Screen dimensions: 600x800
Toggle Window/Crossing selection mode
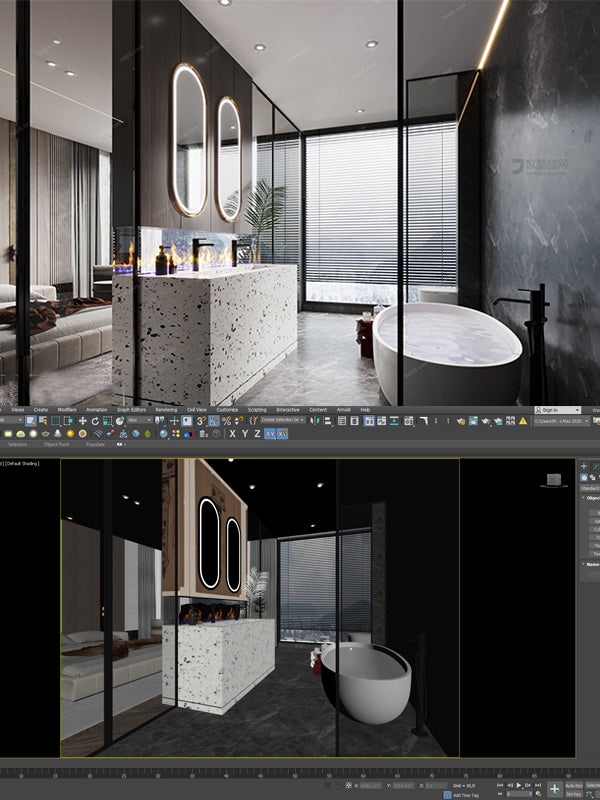[x=68, y=421]
